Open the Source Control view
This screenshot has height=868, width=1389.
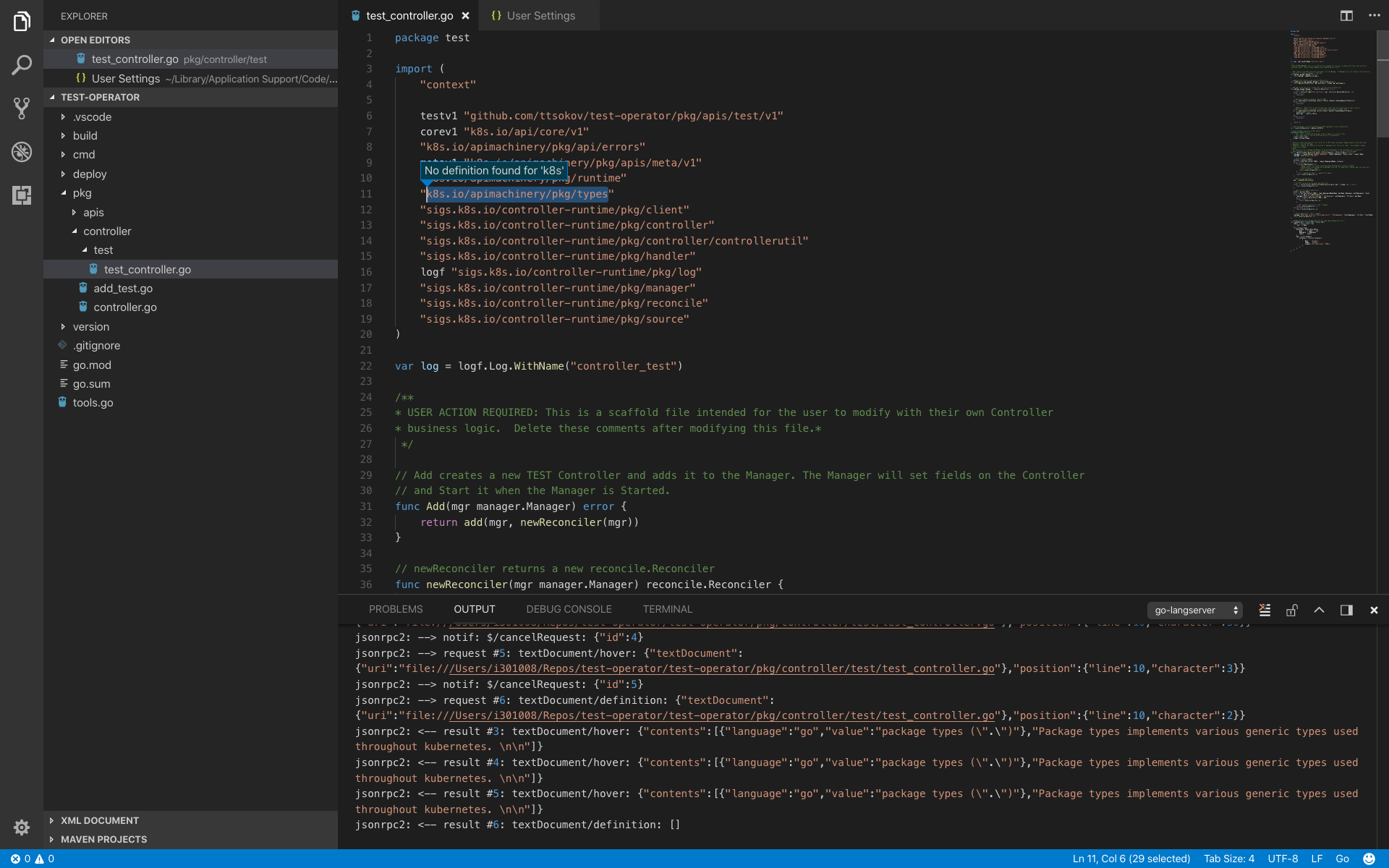click(22, 109)
